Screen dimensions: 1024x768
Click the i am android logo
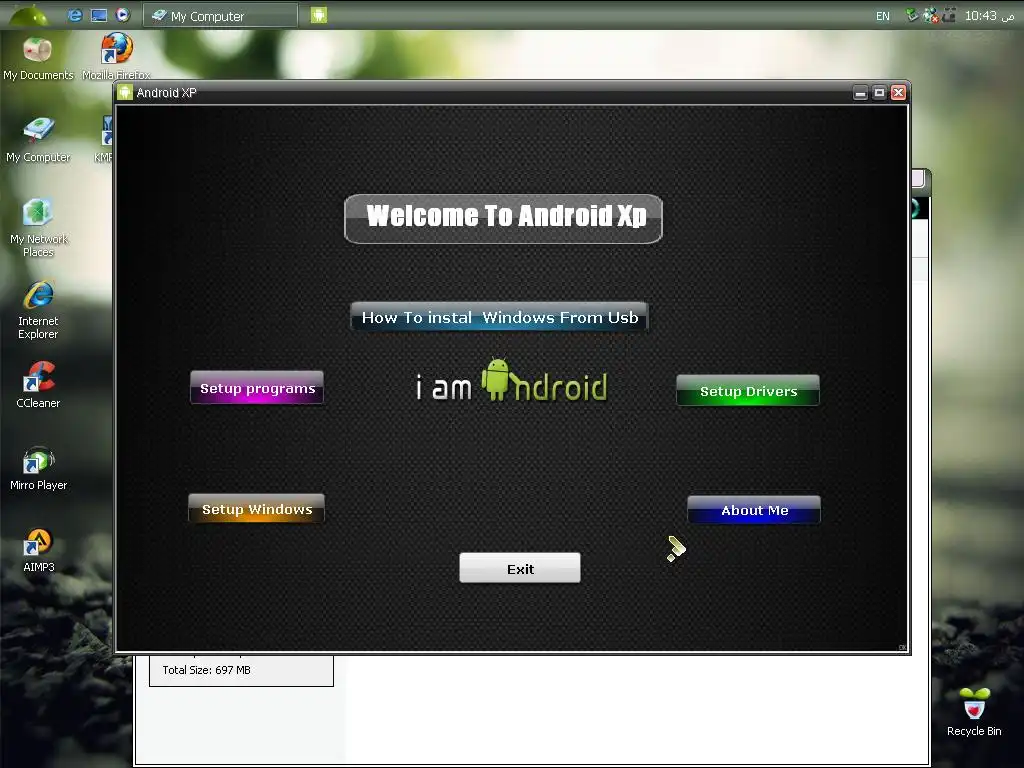coord(512,381)
